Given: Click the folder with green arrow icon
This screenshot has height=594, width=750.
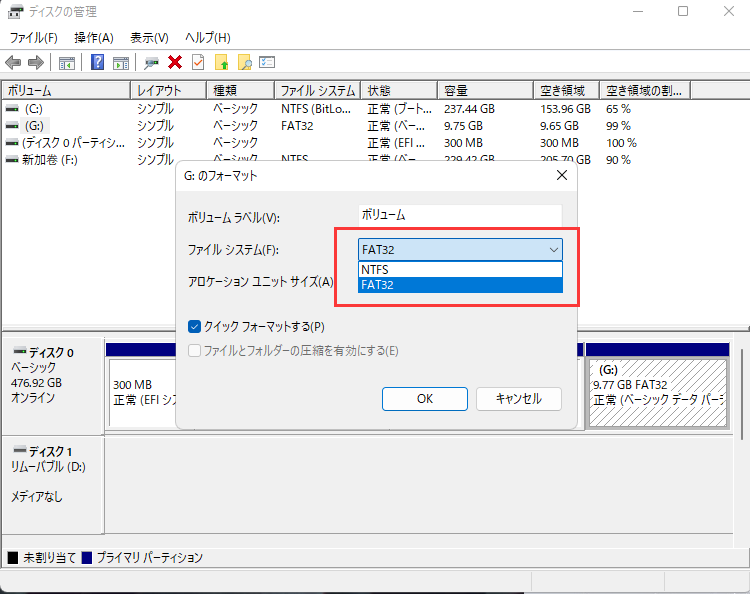Looking at the screenshot, I should pyautogui.click(x=221, y=62).
